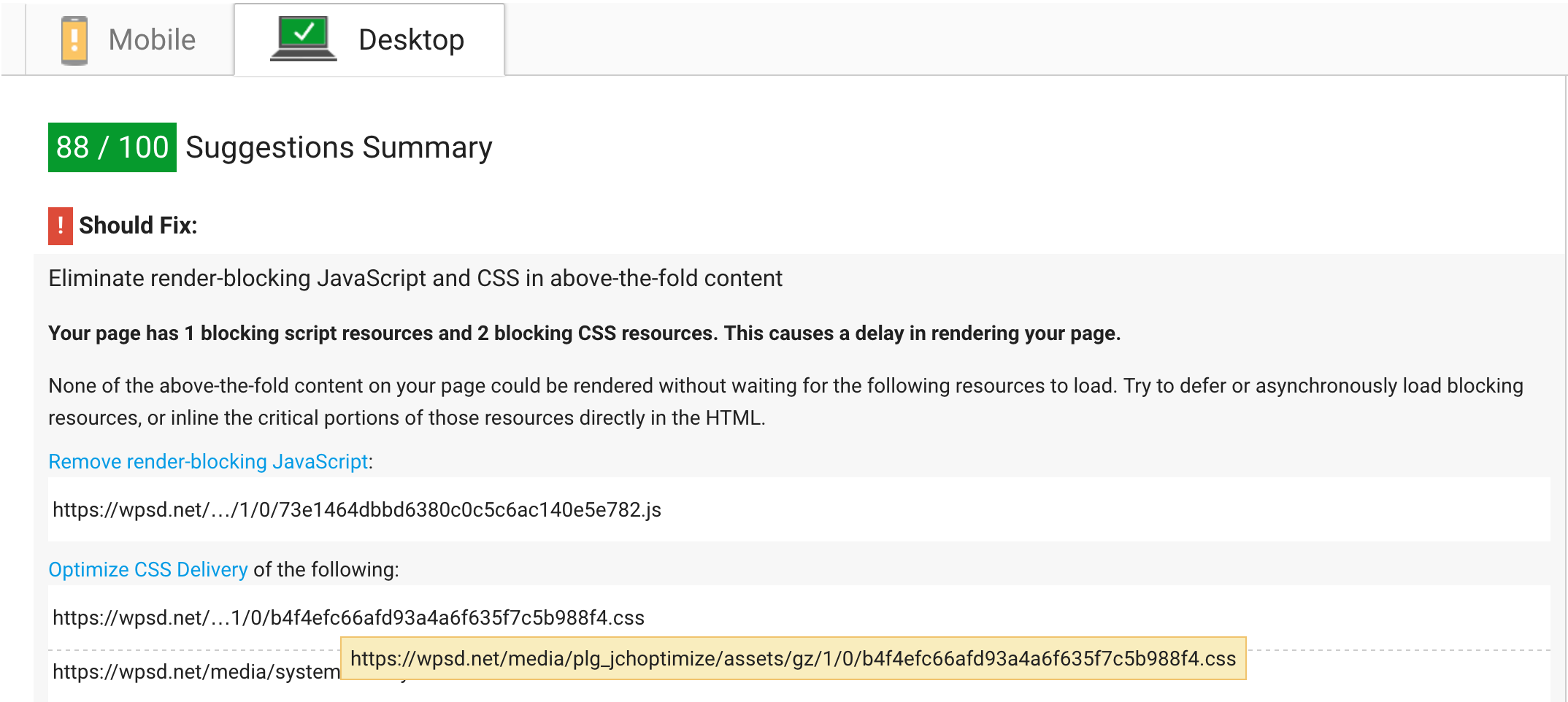Open the Optimize CSS Delivery link
This screenshot has height=702, width=1568.
[x=148, y=570]
